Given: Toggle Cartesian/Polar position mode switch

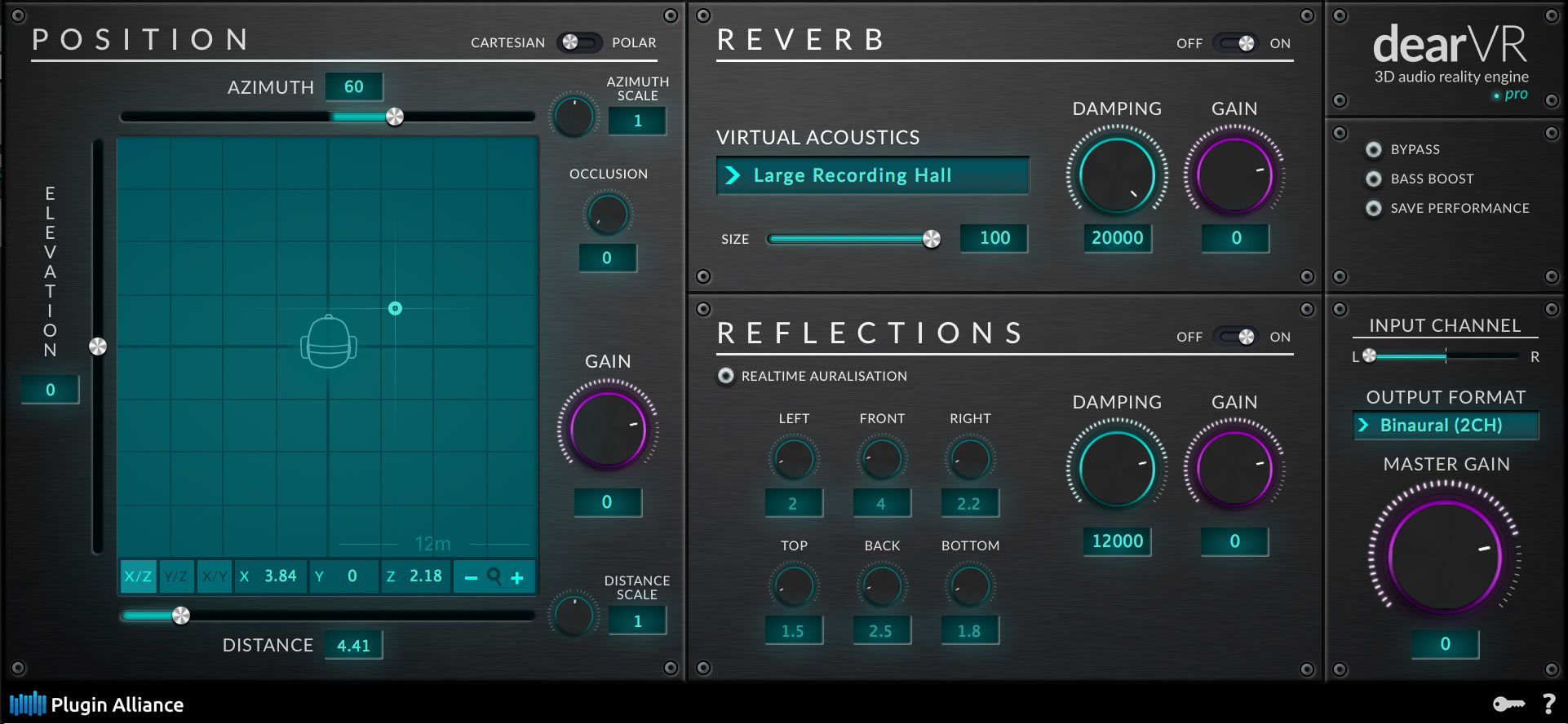Looking at the screenshot, I should 578,42.
